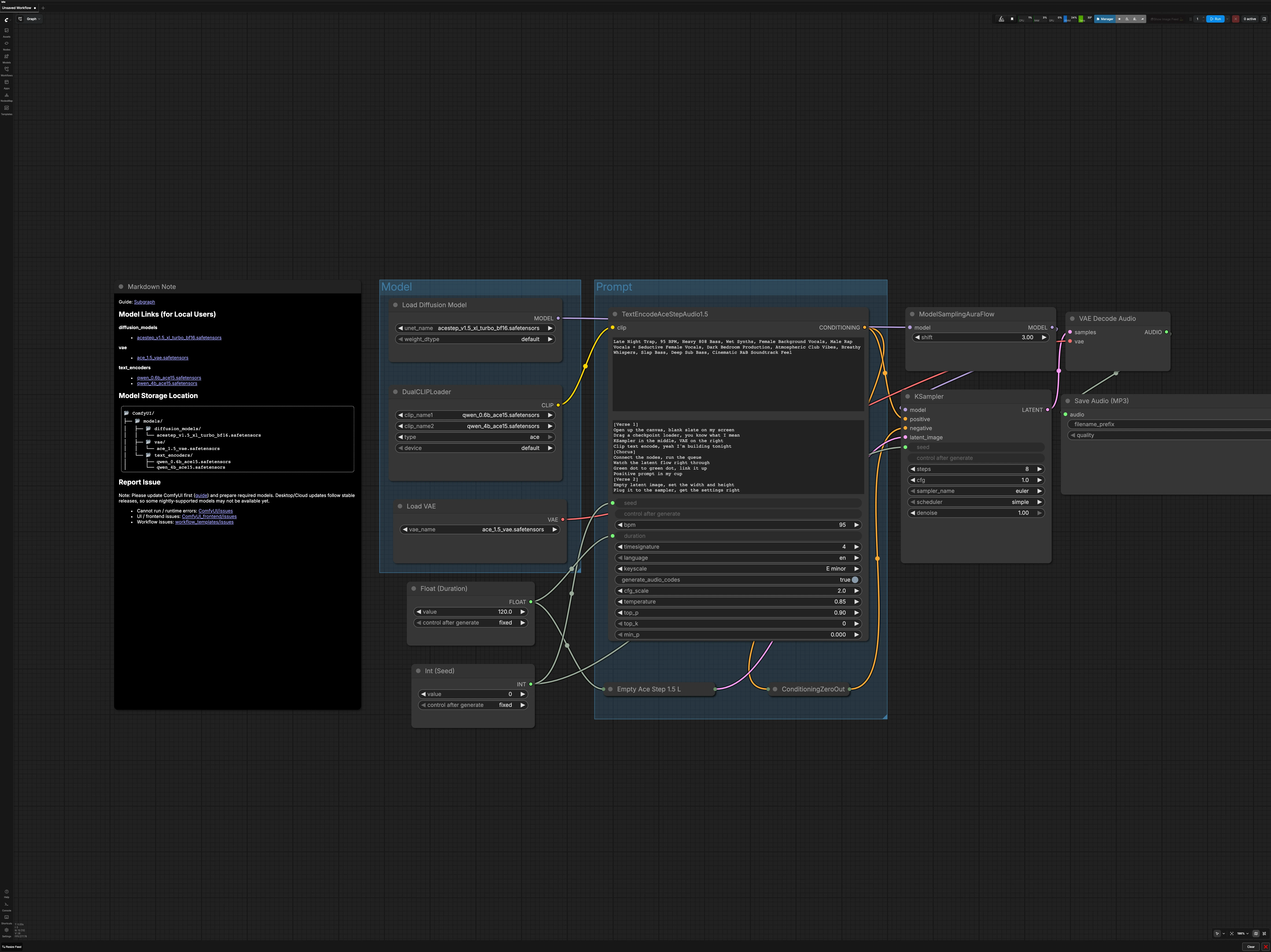Click the sailboat icon in top toolbar

[1001, 19]
